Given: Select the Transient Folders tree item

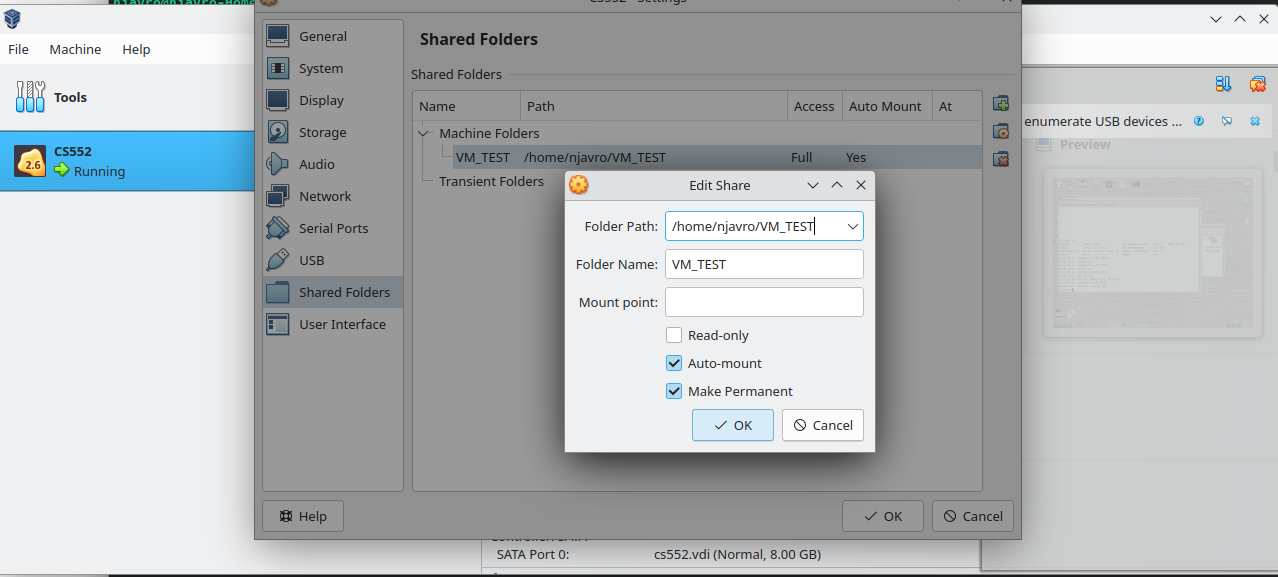Looking at the screenshot, I should [491, 181].
